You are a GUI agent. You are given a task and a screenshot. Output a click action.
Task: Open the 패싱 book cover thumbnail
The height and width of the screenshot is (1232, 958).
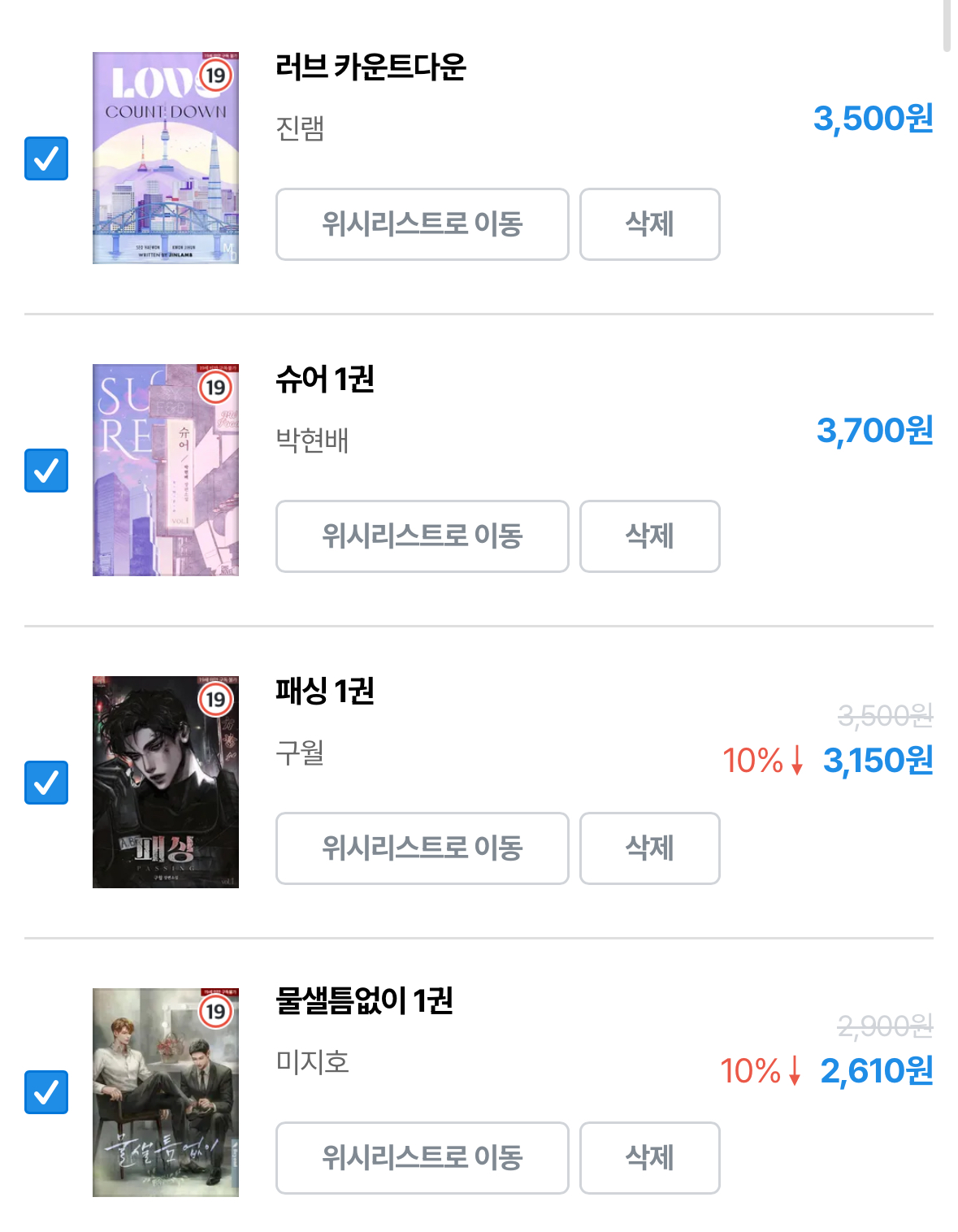tap(165, 783)
